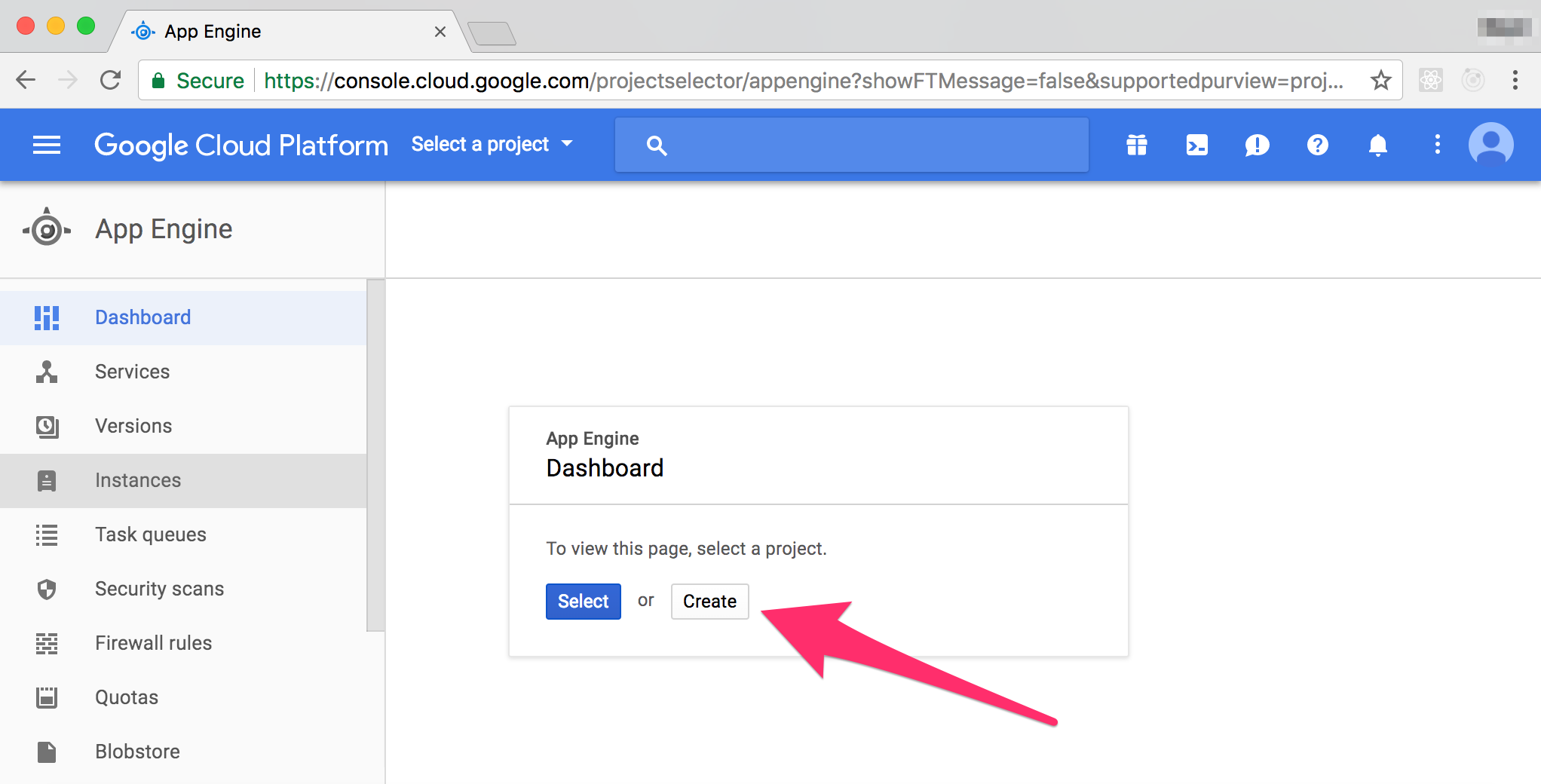Click the Select project button
Screen dimensions: 1541x784
coord(583,602)
